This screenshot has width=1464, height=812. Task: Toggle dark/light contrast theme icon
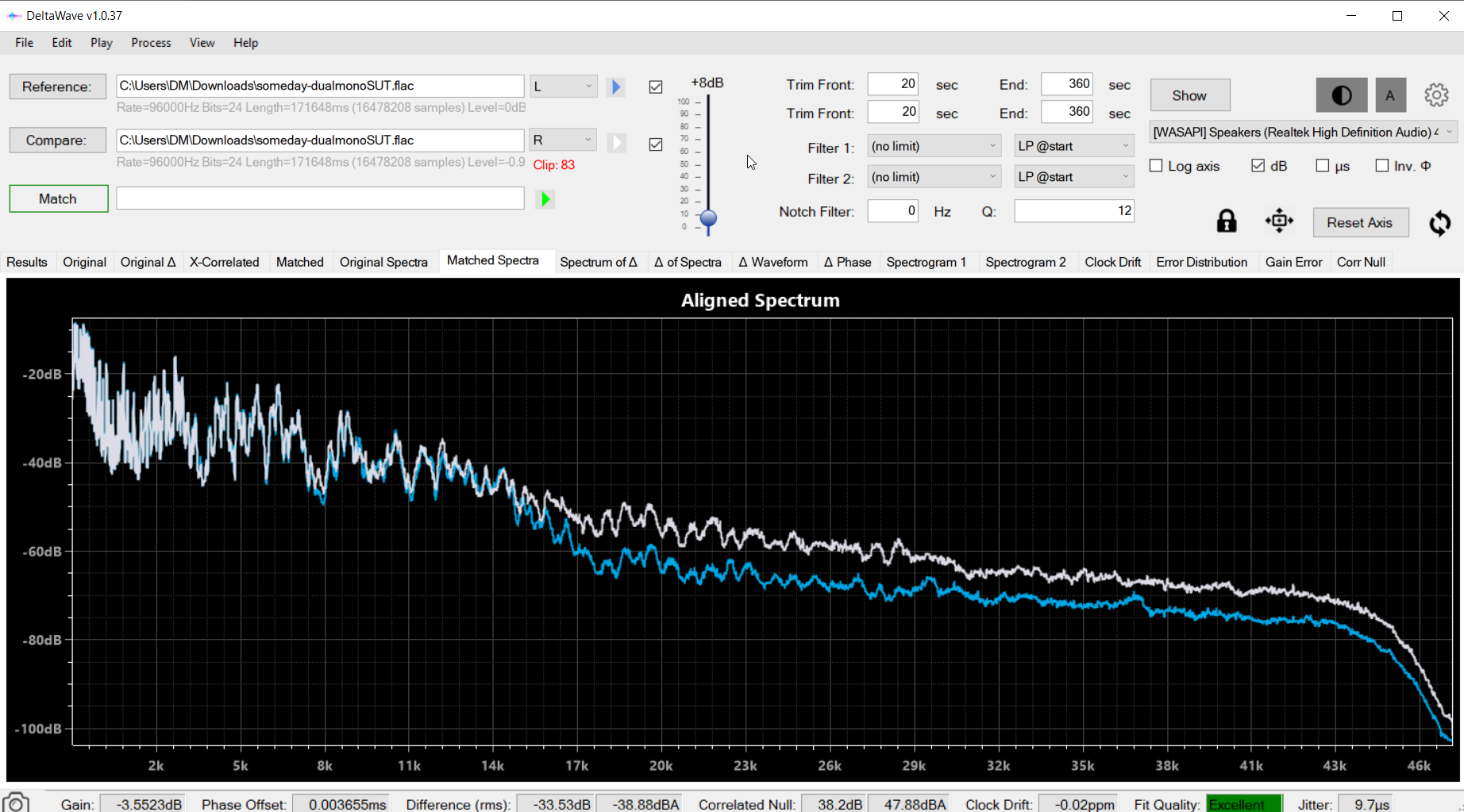(x=1342, y=95)
